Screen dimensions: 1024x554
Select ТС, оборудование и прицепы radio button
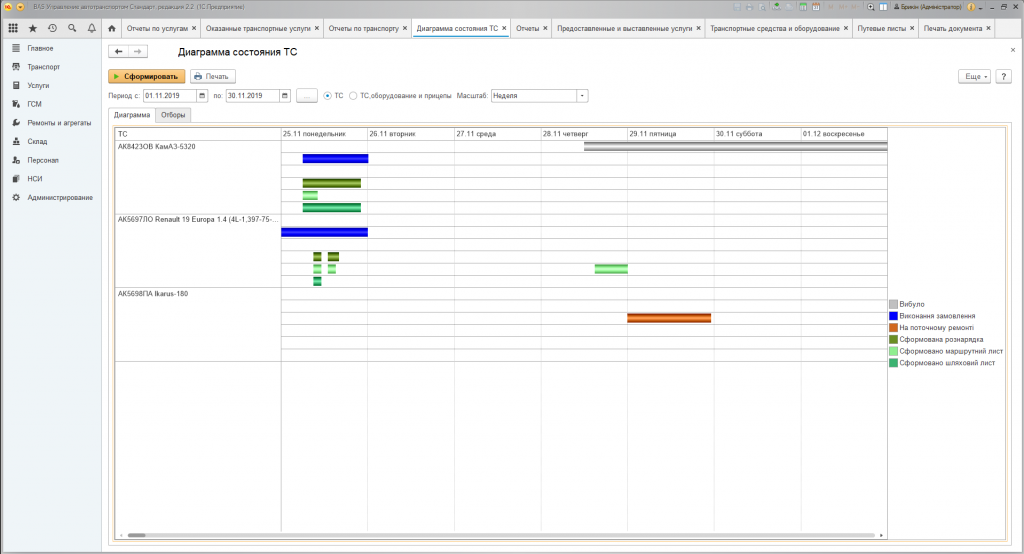pyautogui.click(x=353, y=95)
